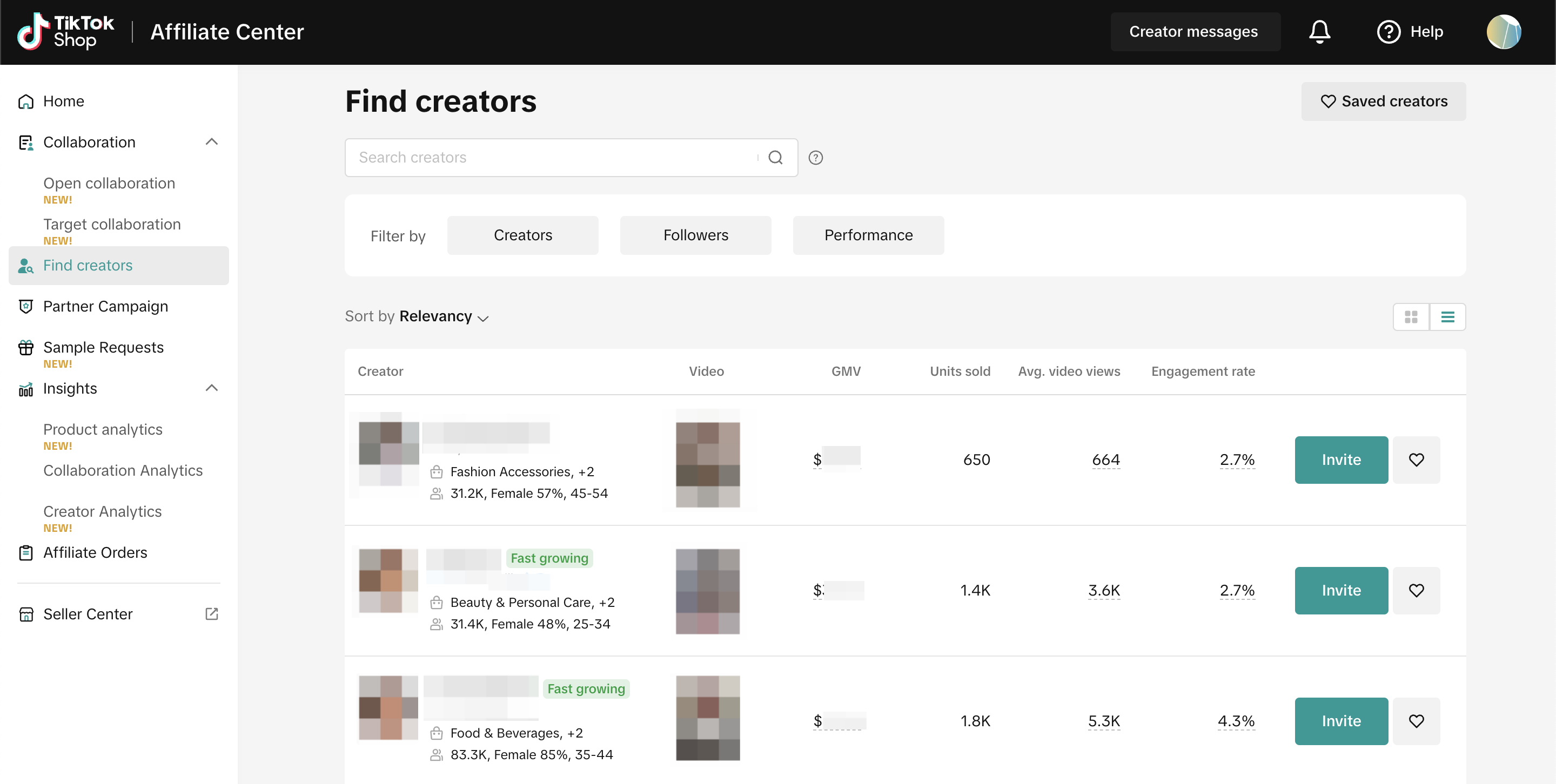Image resolution: width=1556 pixels, height=784 pixels.
Task: Save the Fashion Accessories creator with heart
Action: click(1416, 460)
